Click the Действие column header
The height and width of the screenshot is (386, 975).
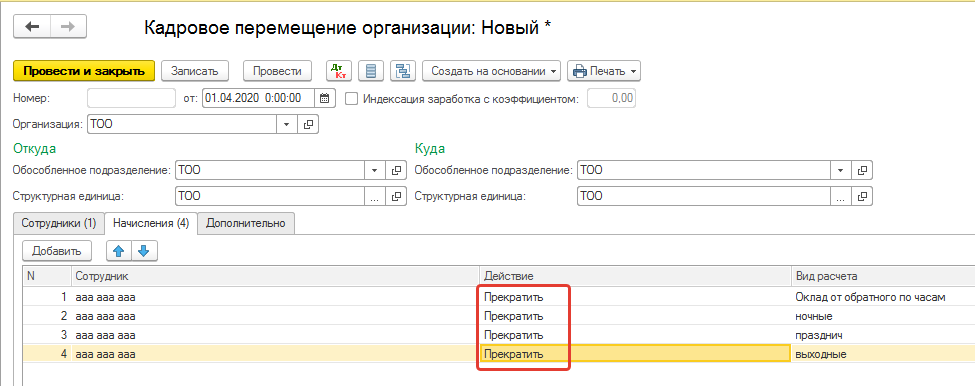pyautogui.click(x=634, y=275)
